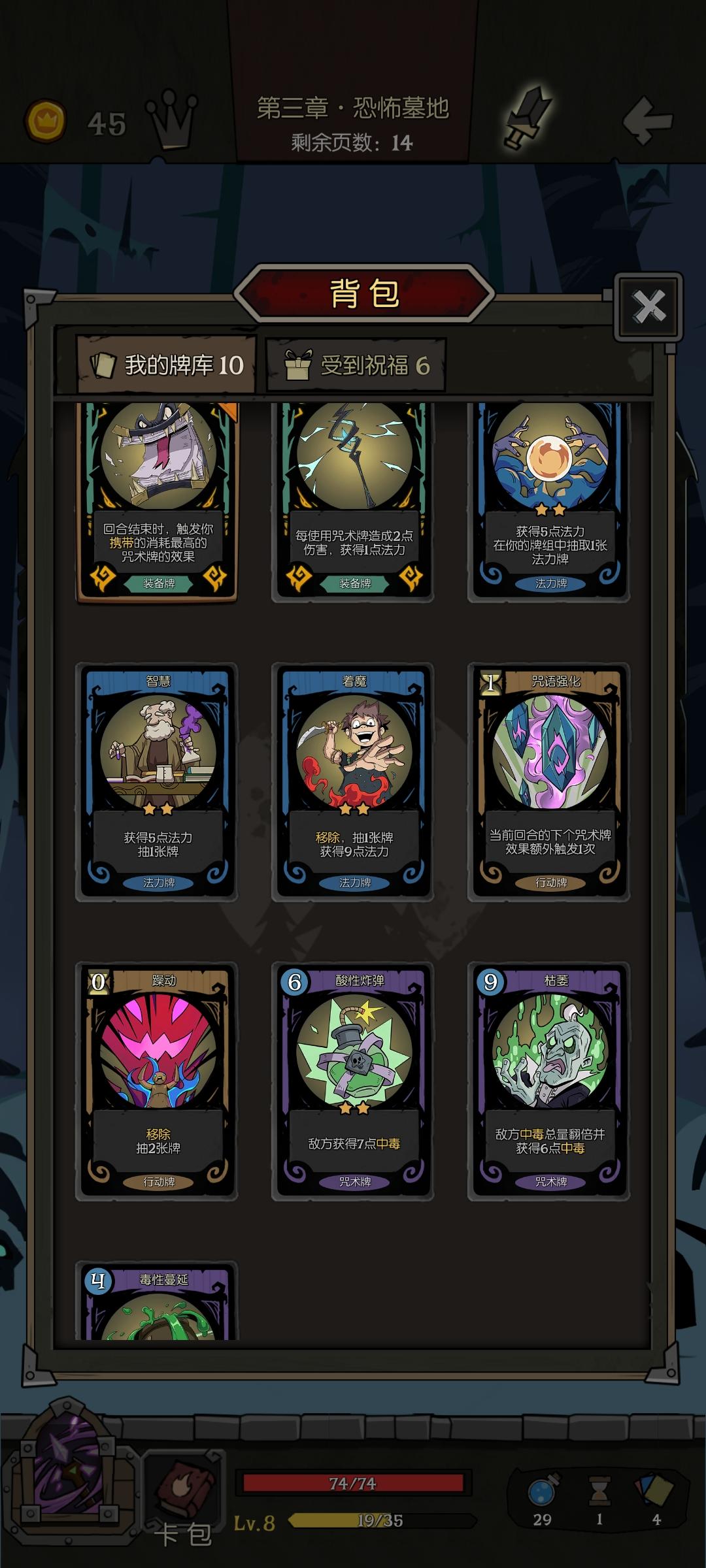This screenshot has height=1568, width=706.
Task: Close the 背包 backpack panel
Action: [648, 306]
